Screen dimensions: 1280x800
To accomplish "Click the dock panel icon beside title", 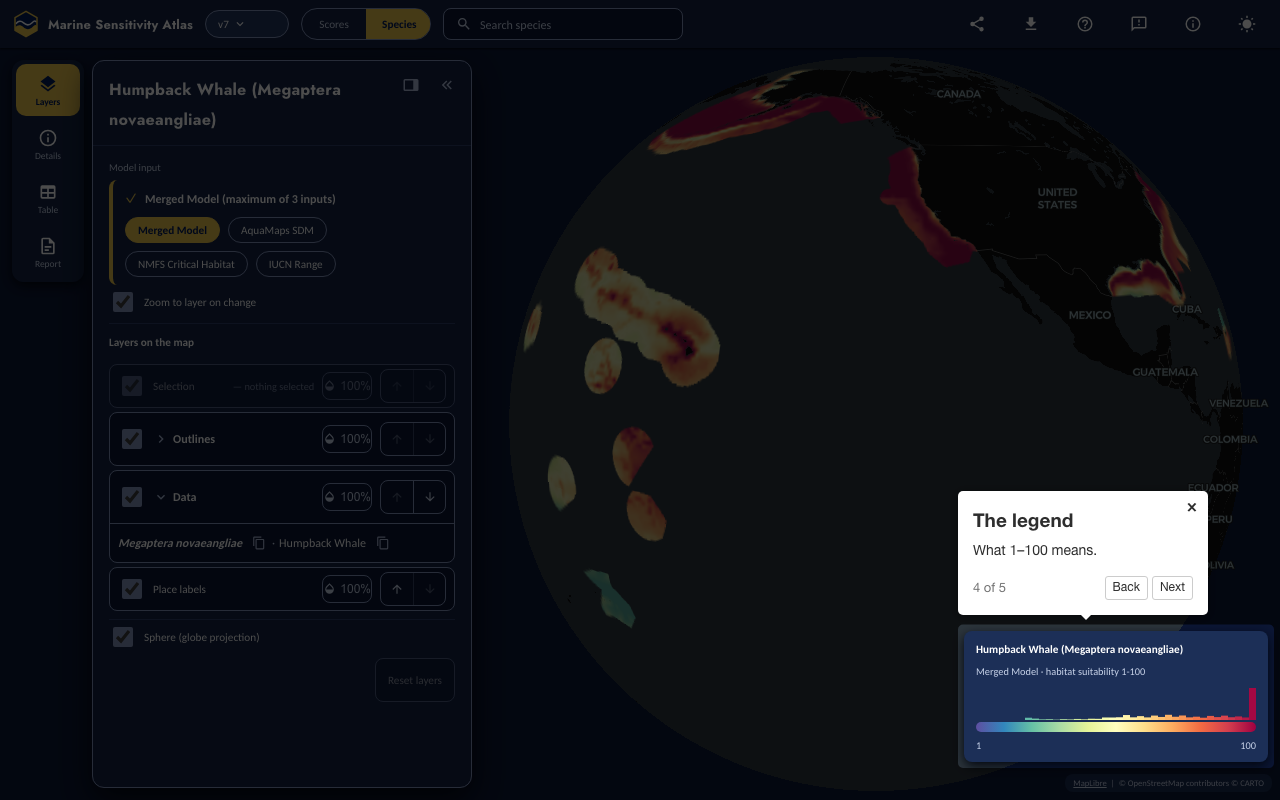I will (x=411, y=85).
